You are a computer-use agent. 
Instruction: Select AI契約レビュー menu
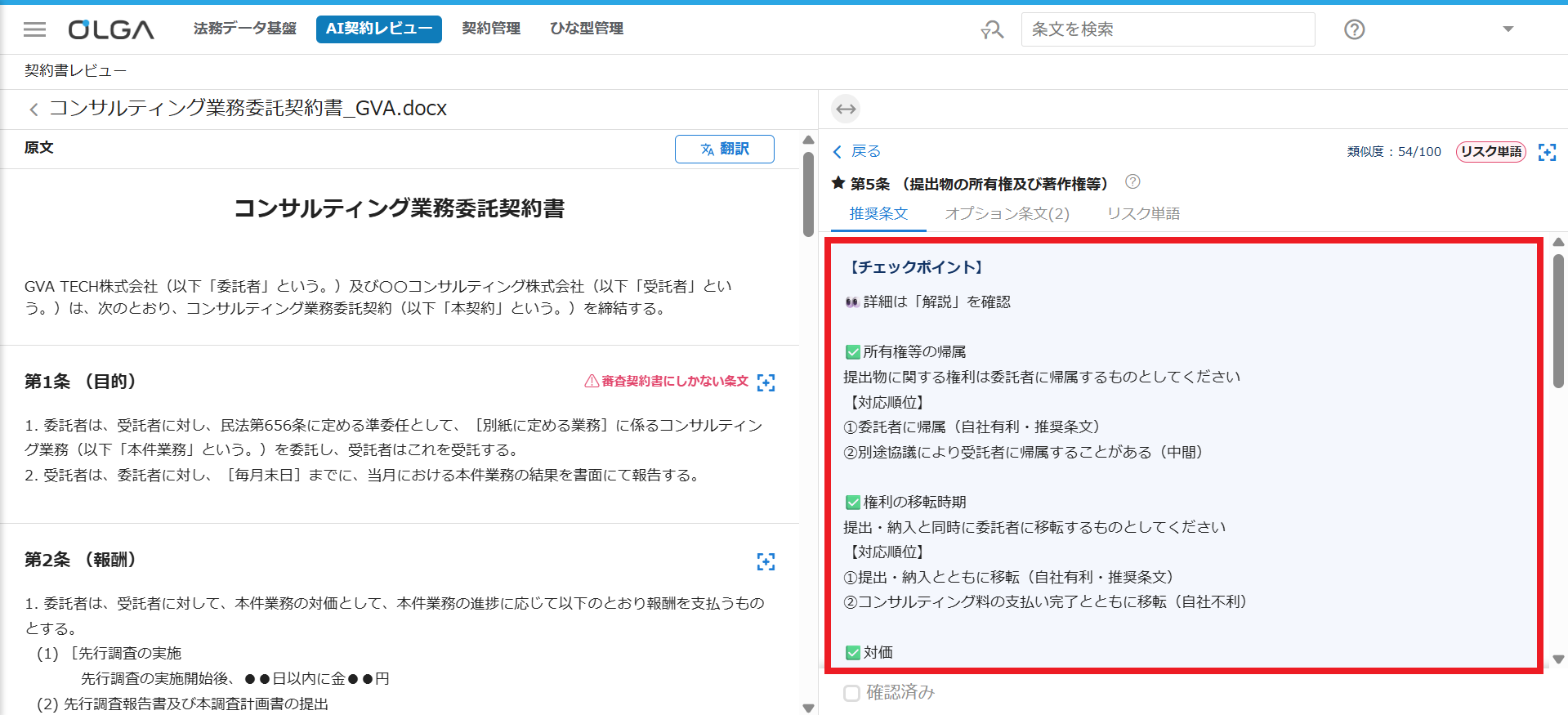coord(379,29)
